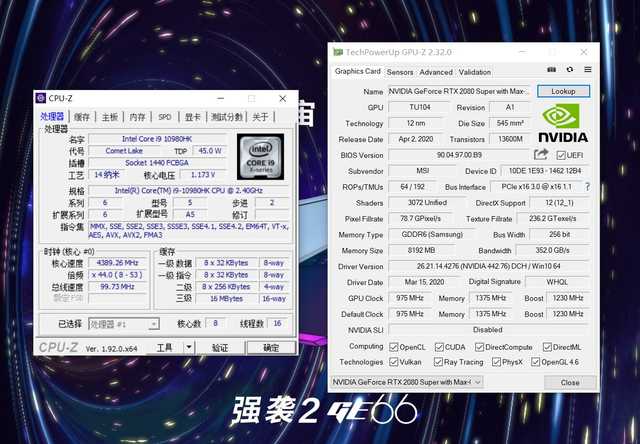
Task: Click the 45.0 W TDP value
Action: coord(209,151)
